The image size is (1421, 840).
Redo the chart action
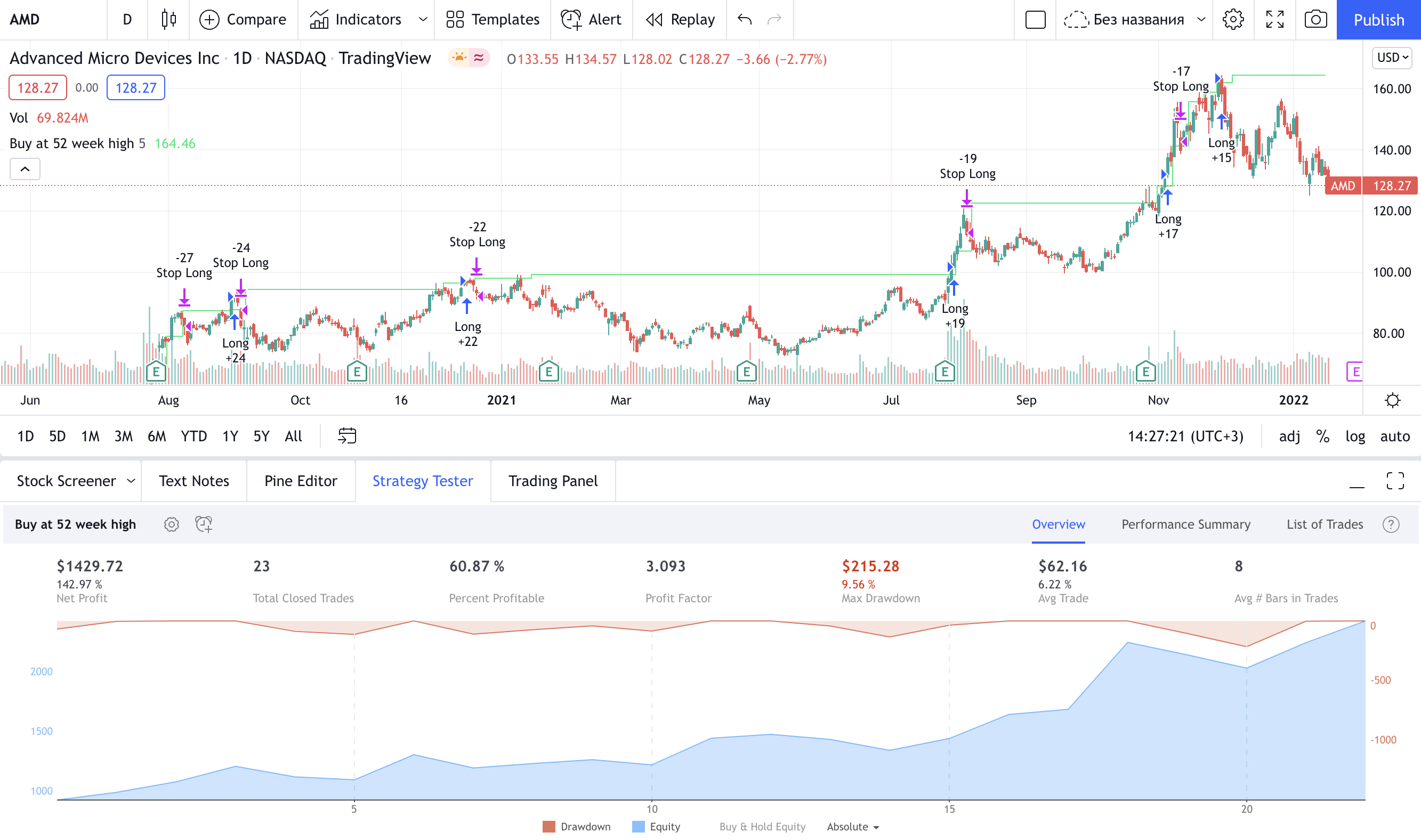coord(774,20)
